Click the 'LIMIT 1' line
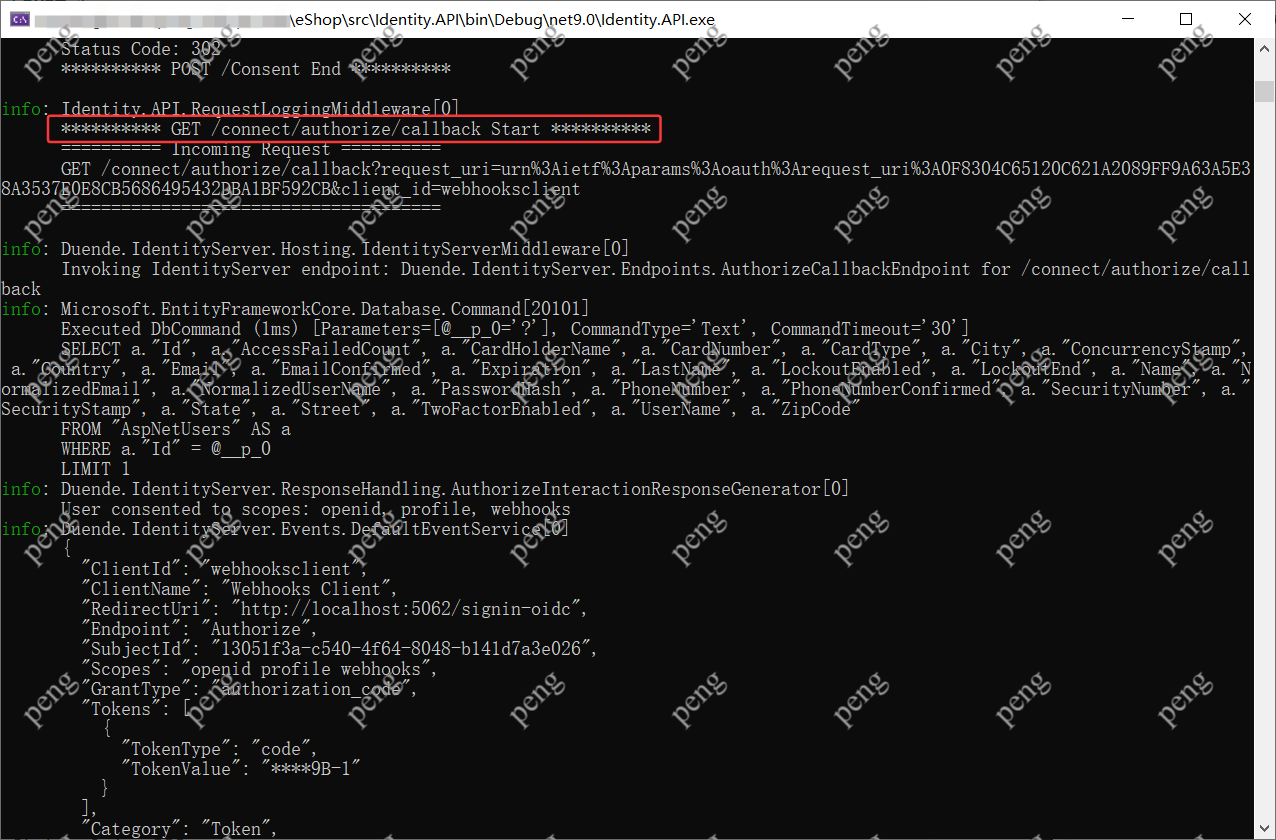This screenshot has width=1276, height=840. 96,469
